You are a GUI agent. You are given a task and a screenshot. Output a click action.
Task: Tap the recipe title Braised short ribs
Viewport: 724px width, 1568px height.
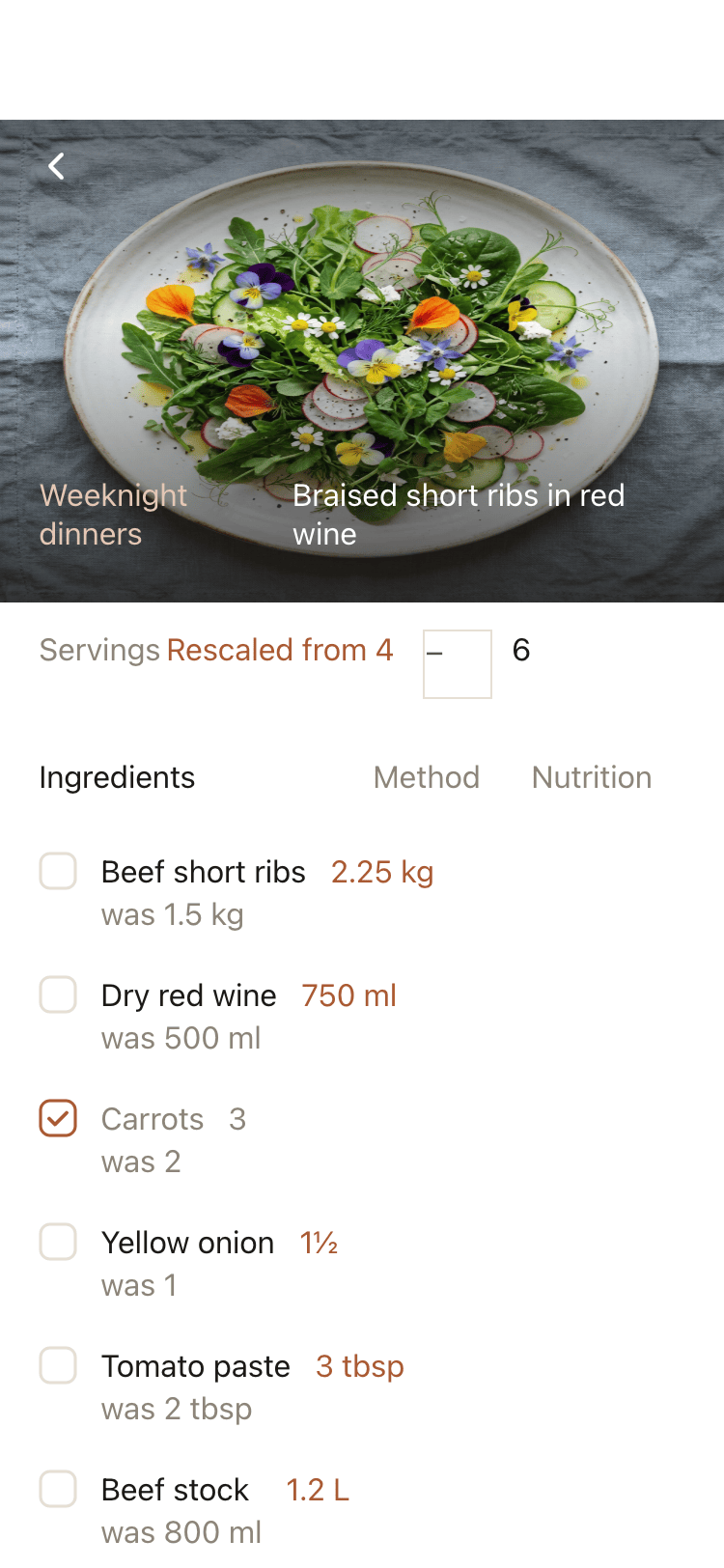(459, 515)
